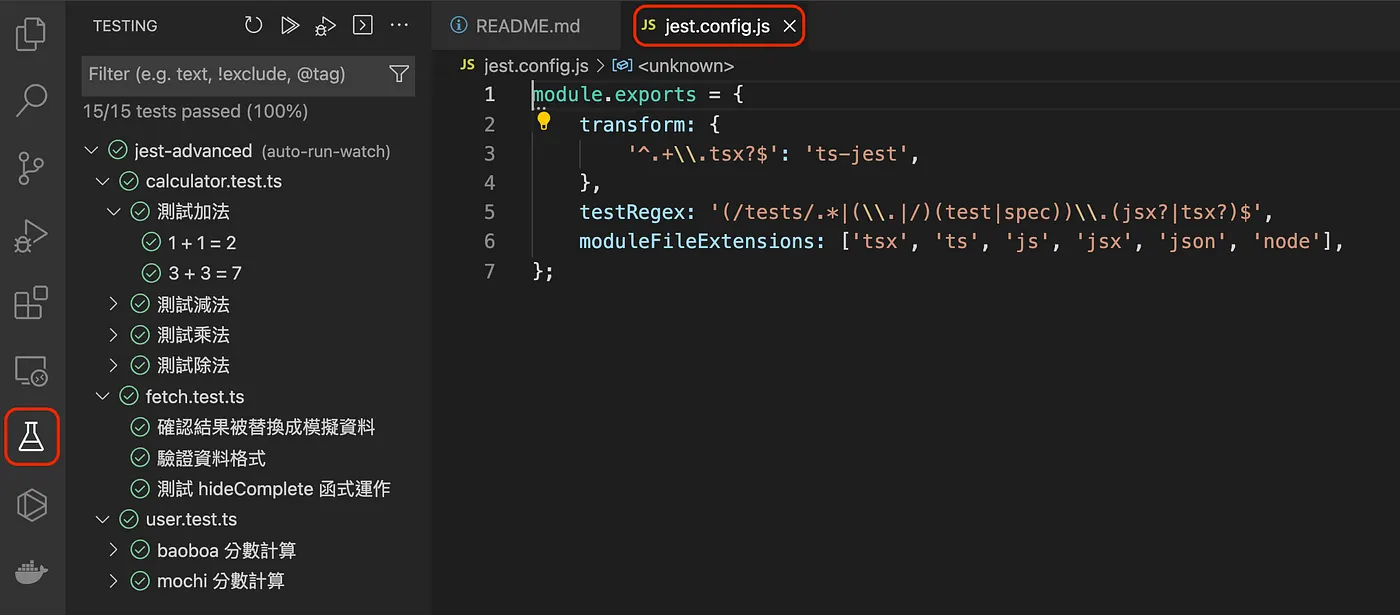
Task: Click jest.config.js in the breadcrumb
Action: point(536,66)
